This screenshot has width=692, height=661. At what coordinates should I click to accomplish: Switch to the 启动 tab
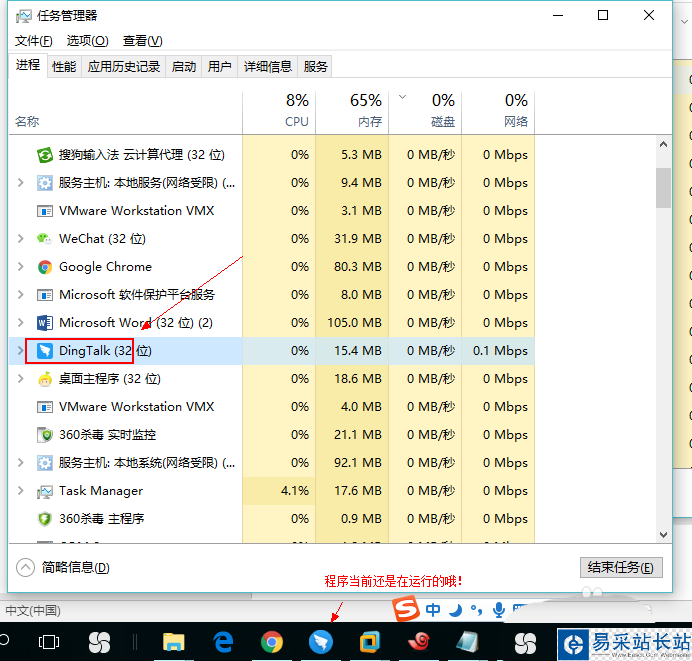[184, 67]
